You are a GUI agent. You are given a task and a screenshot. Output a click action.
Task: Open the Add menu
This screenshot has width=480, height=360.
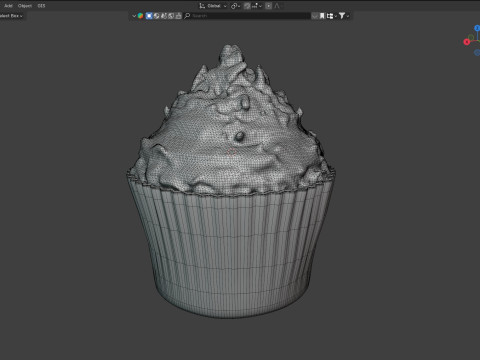coord(8,6)
